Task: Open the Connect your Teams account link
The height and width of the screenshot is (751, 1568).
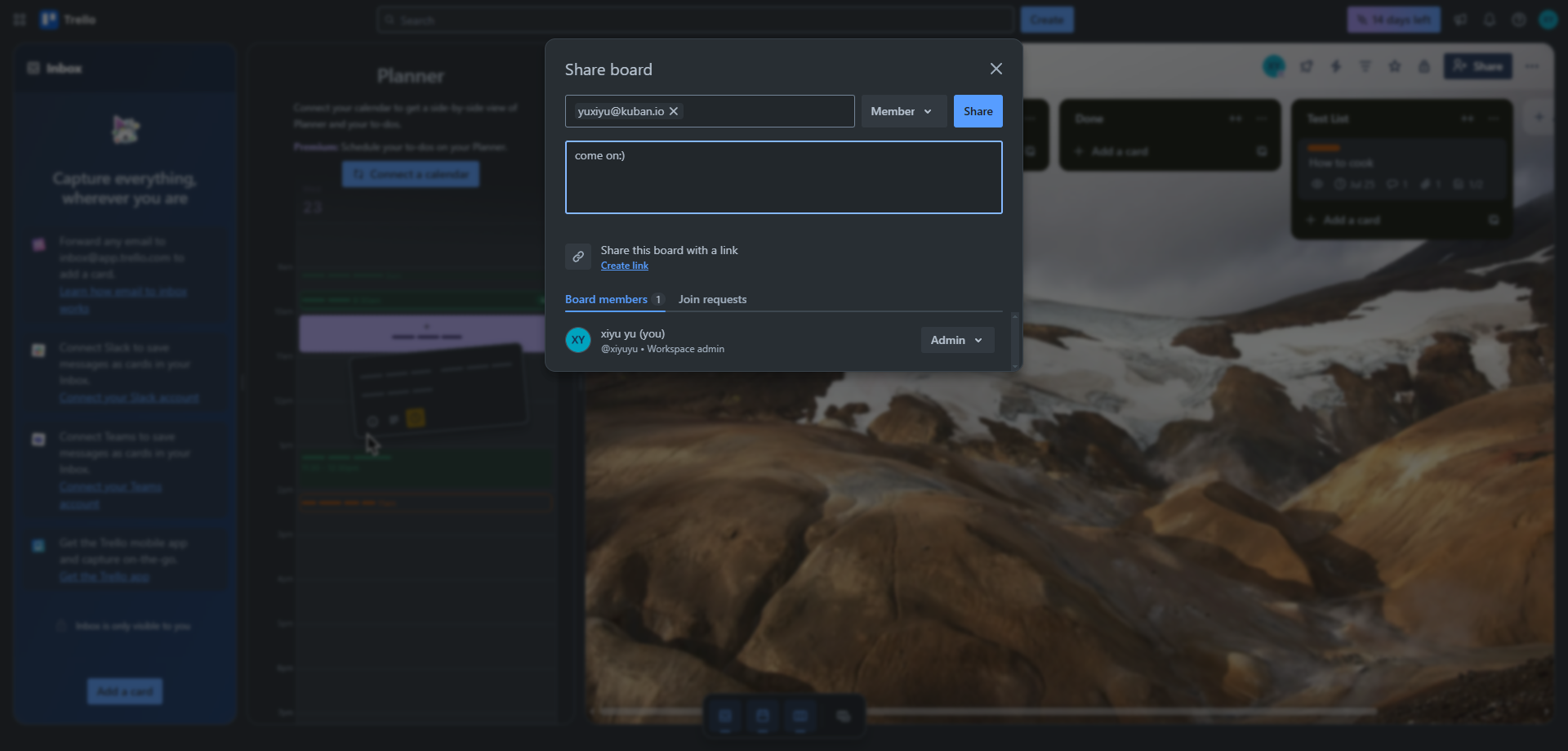Action: pos(110,495)
